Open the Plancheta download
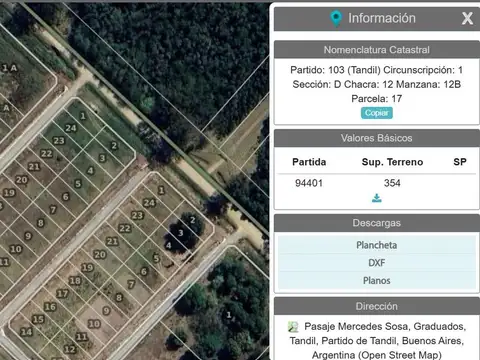The image size is (480, 360). [377, 245]
